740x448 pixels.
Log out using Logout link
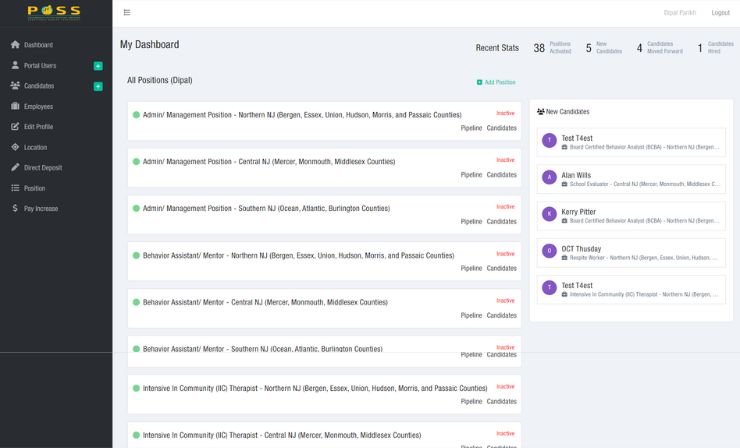point(720,12)
